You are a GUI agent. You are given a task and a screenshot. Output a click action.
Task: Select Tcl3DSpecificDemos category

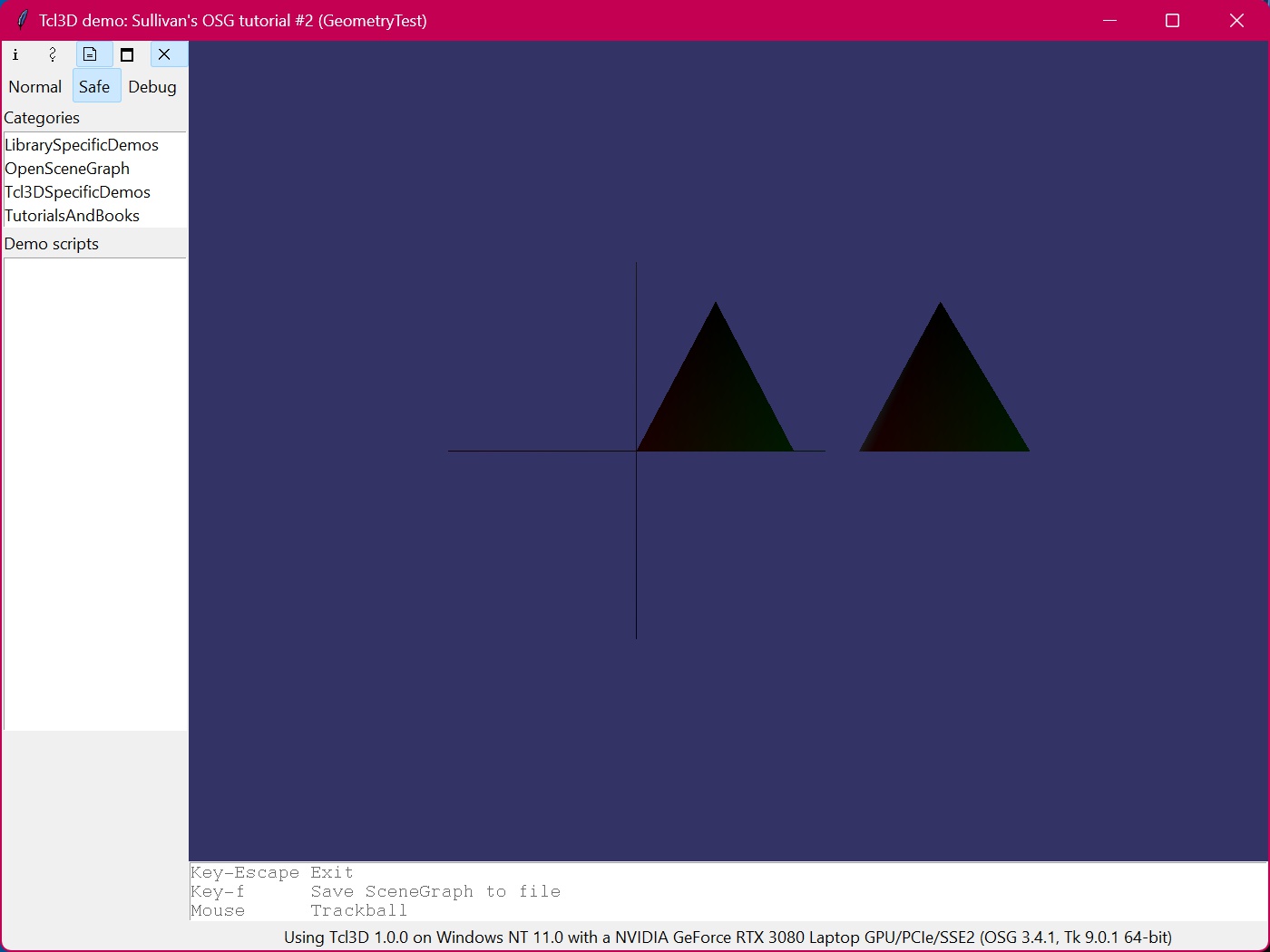tap(78, 192)
